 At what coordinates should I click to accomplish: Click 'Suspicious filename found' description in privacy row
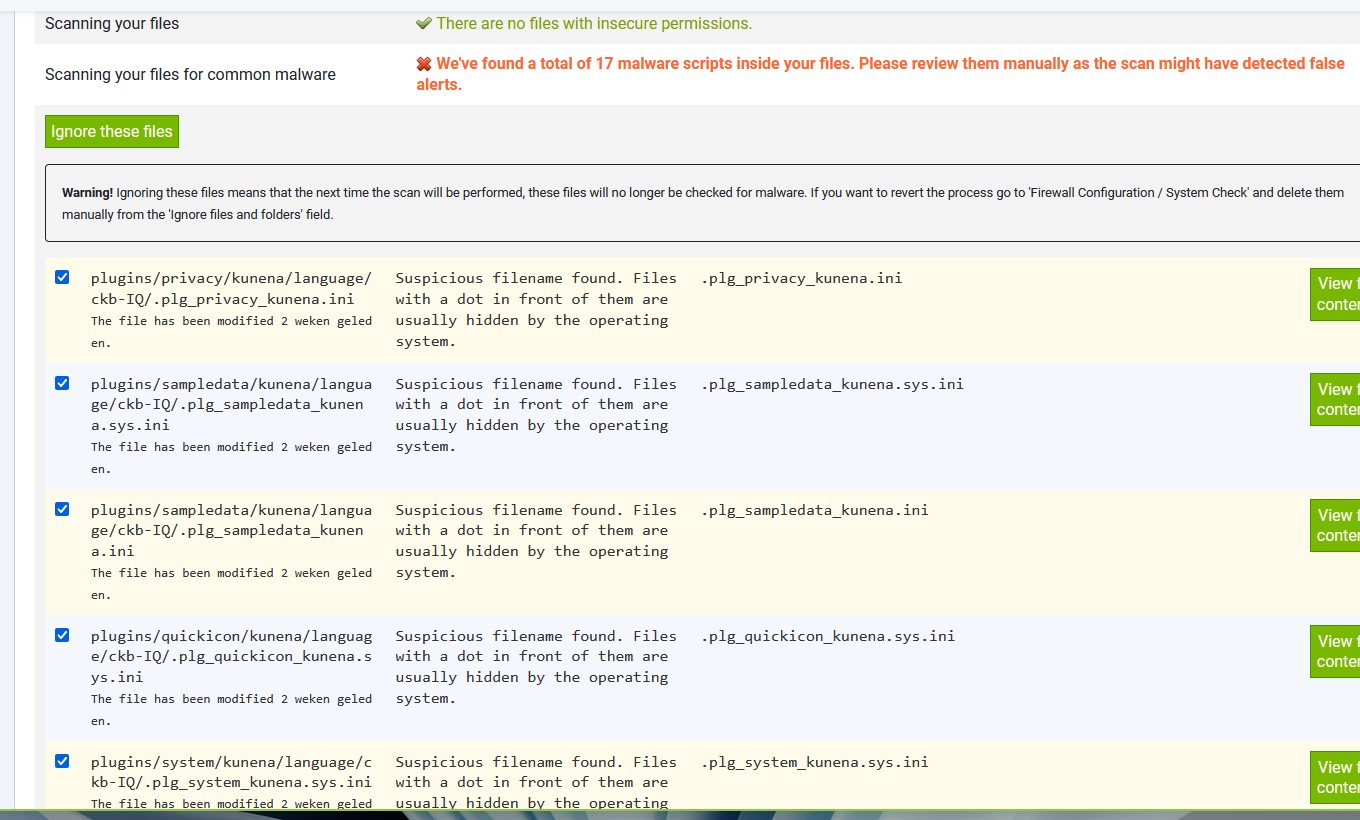point(536,310)
